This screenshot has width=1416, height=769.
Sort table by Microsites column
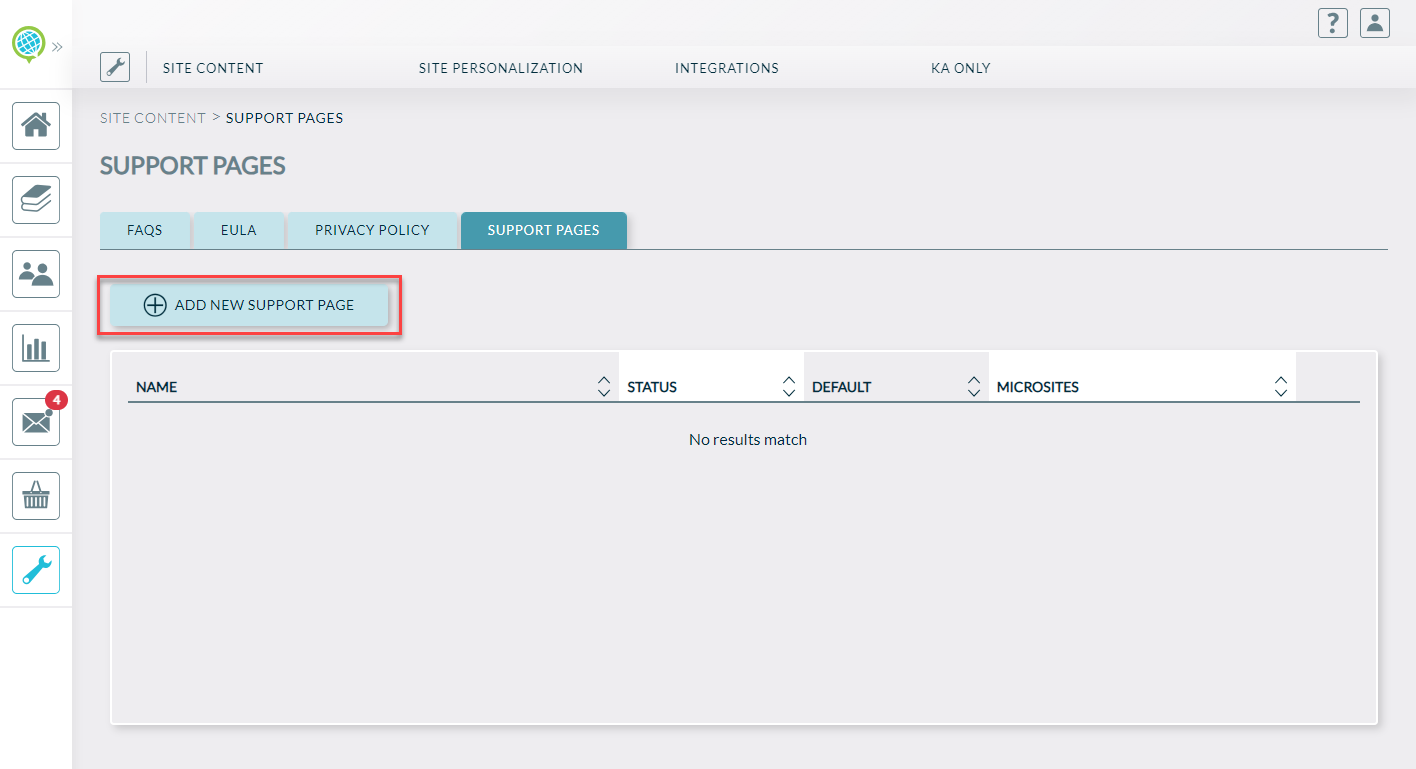(x=1280, y=387)
